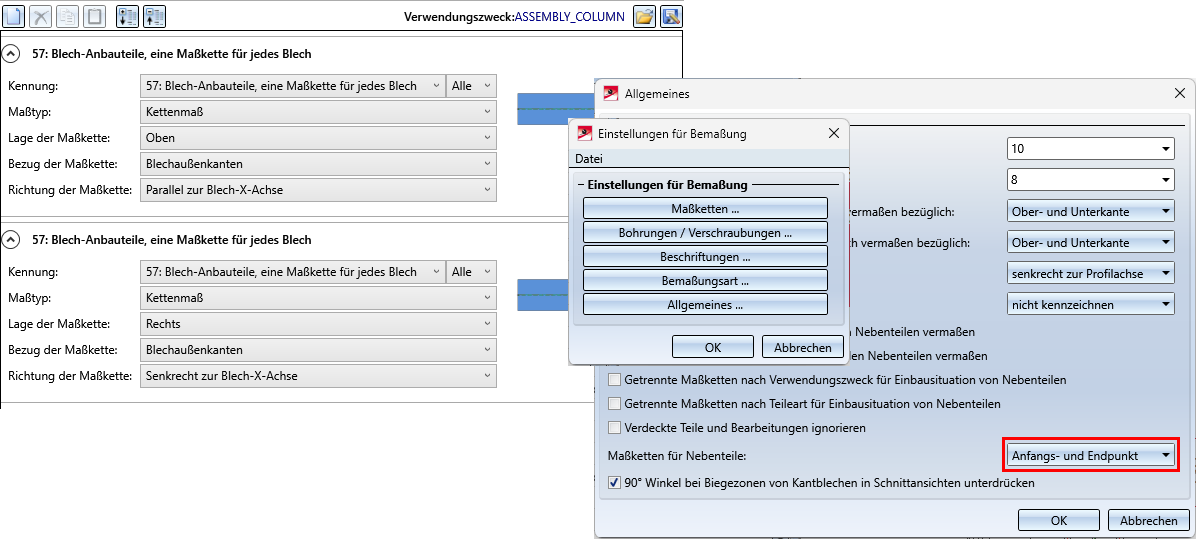Open the first section's Maßtyp Kettenmaß dropdown
Screen dimensions: 1196x539
pos(318,112)
